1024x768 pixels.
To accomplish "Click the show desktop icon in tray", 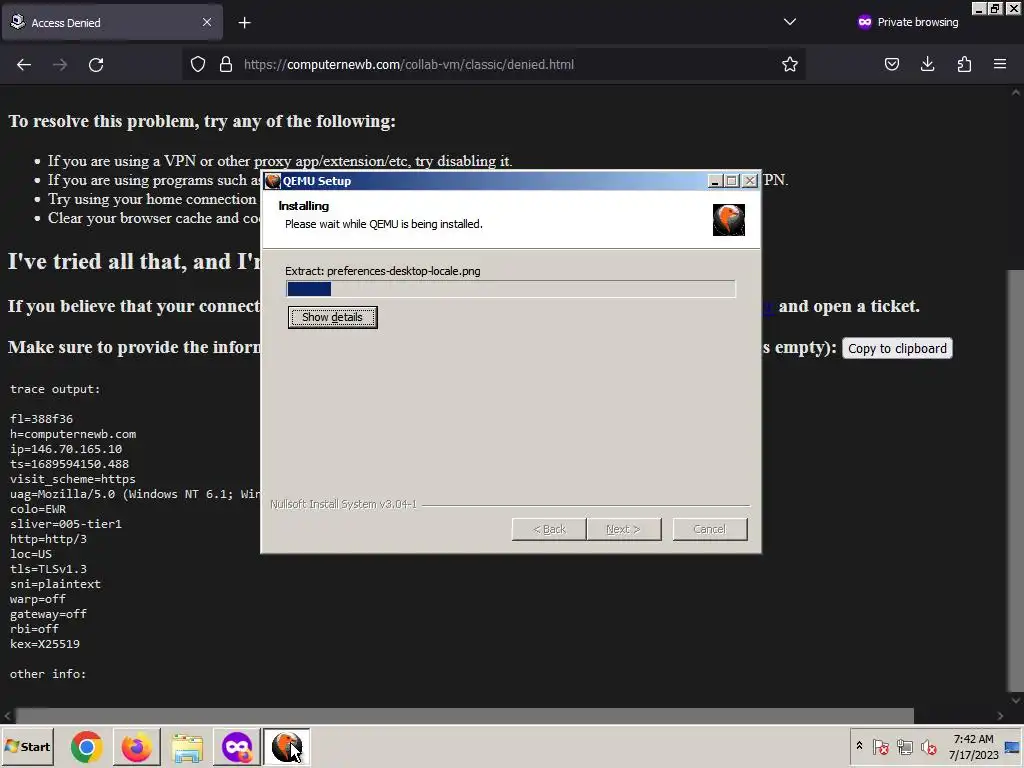I will (x=1013, y=746).
